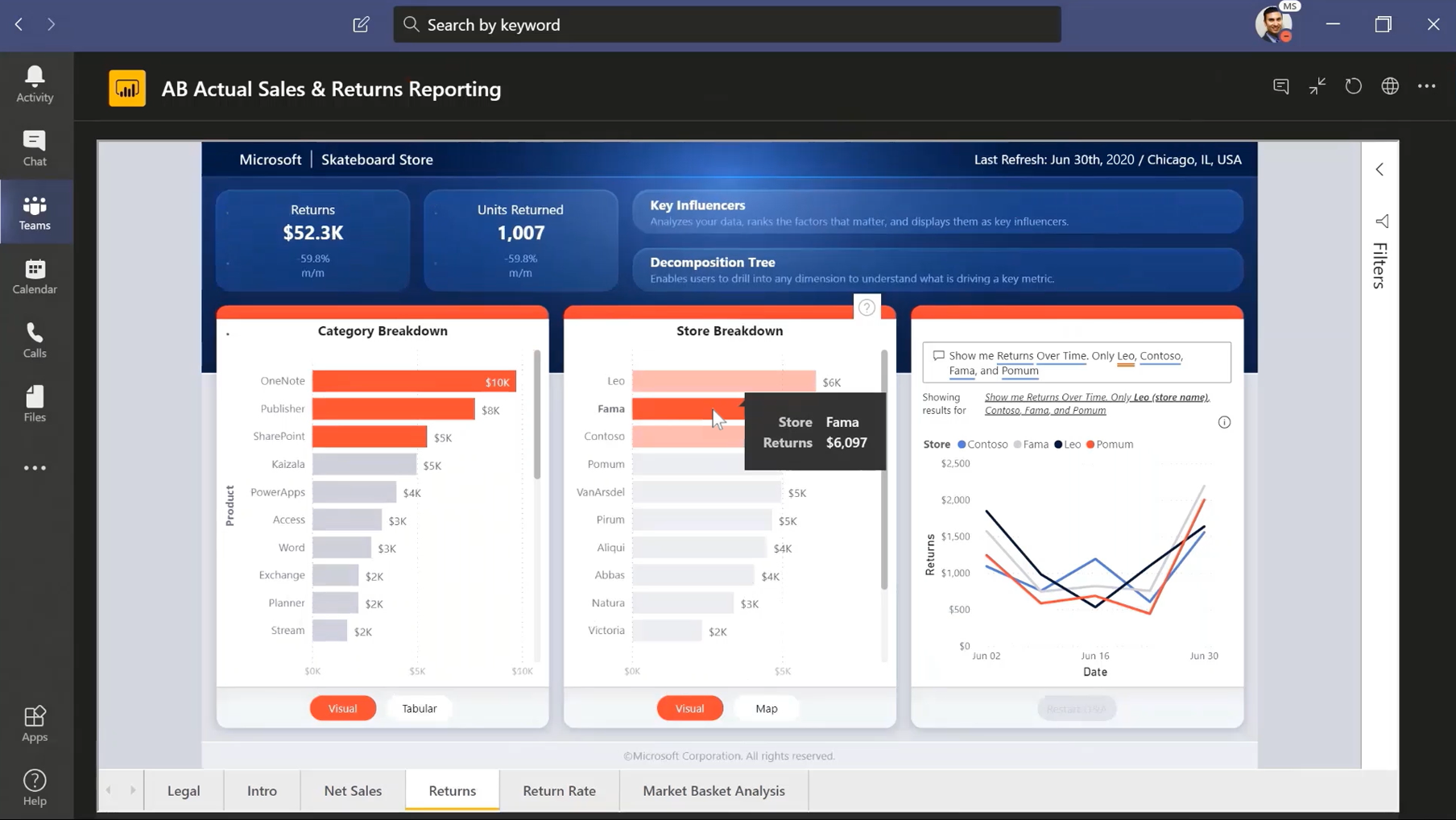
Task: Open Files in the left rail
Action: click(x=35, y=404)
